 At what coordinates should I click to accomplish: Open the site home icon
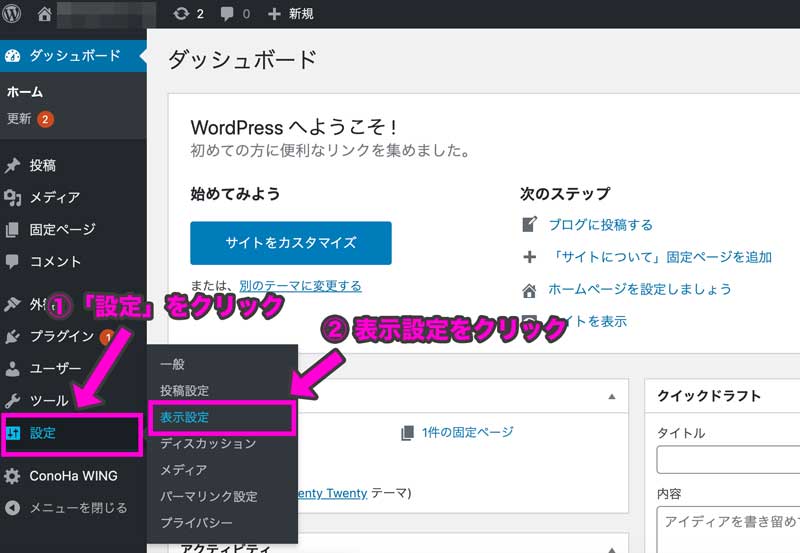click(45, 14)
